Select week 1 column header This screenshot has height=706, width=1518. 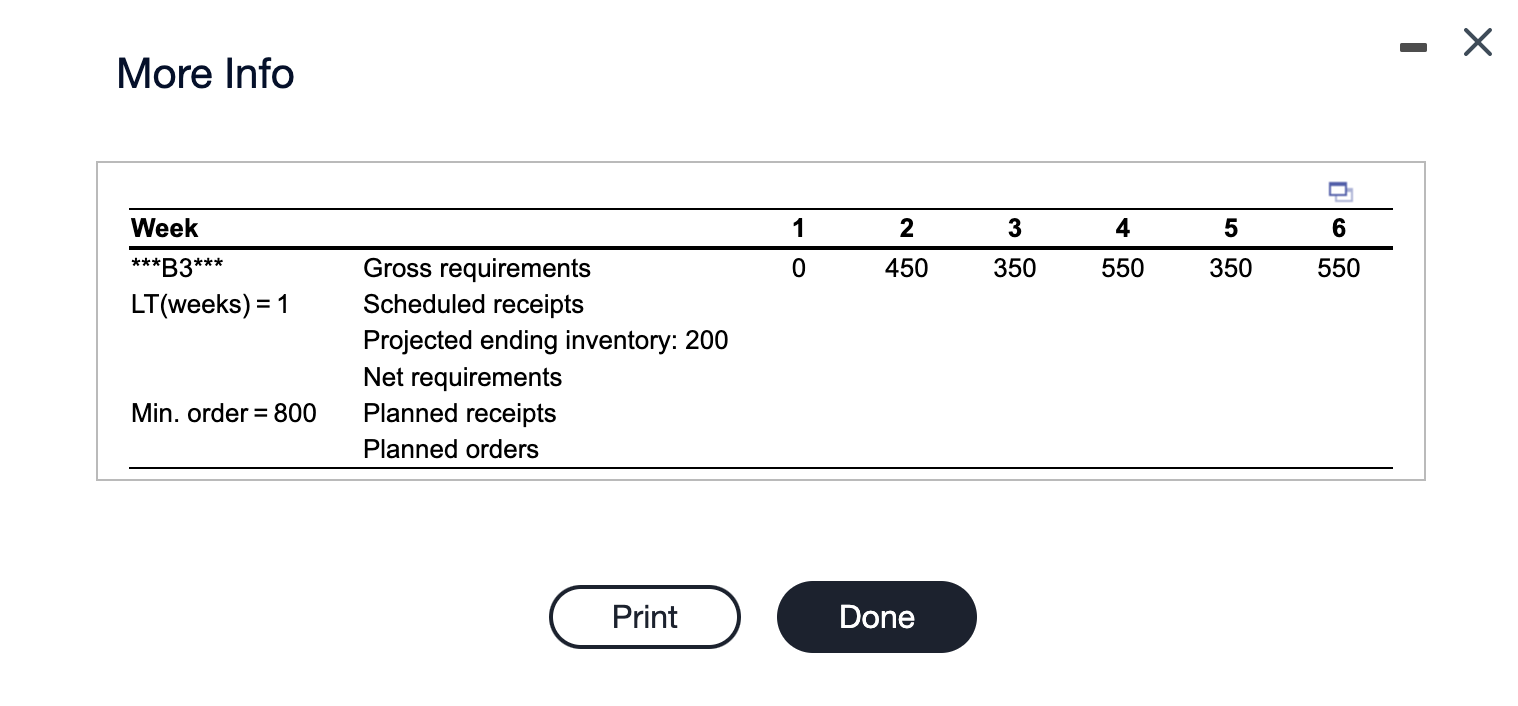[x=798, y=228]
